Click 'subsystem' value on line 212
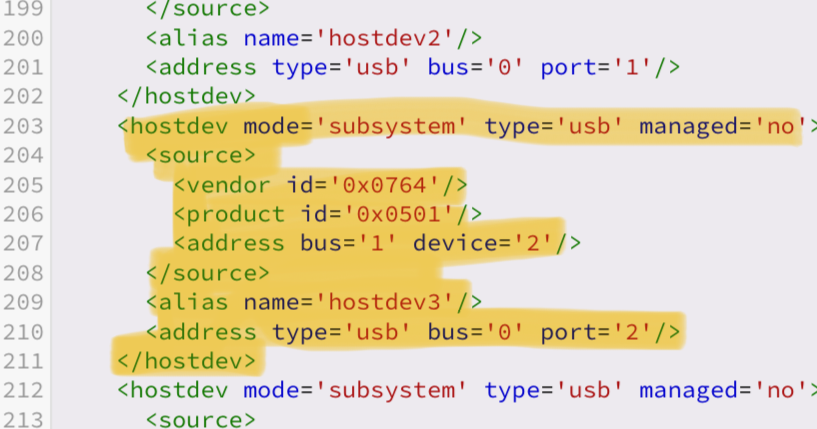 click(x=391, y=390)
